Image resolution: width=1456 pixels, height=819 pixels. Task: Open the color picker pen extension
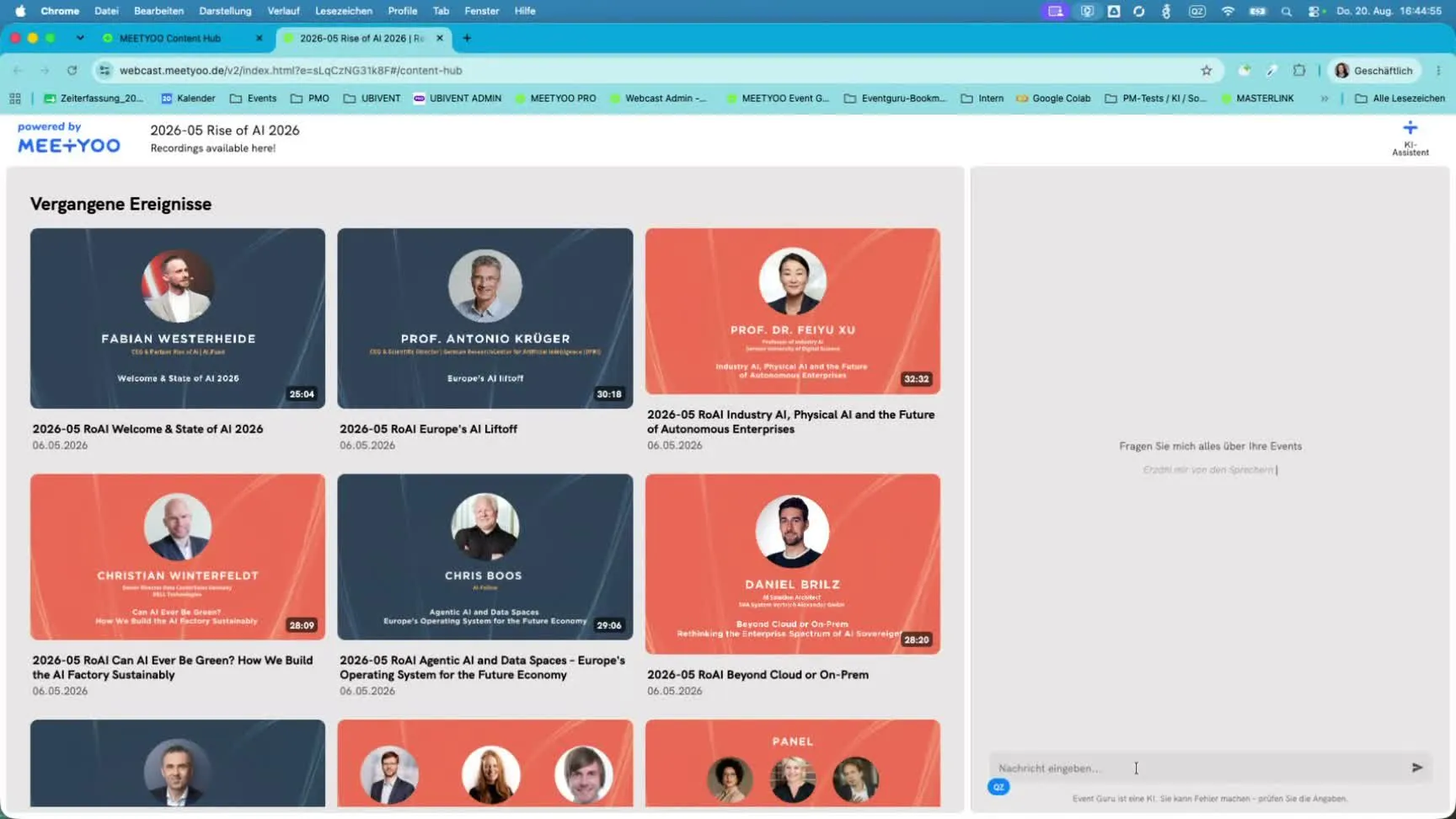point(1271,71)
